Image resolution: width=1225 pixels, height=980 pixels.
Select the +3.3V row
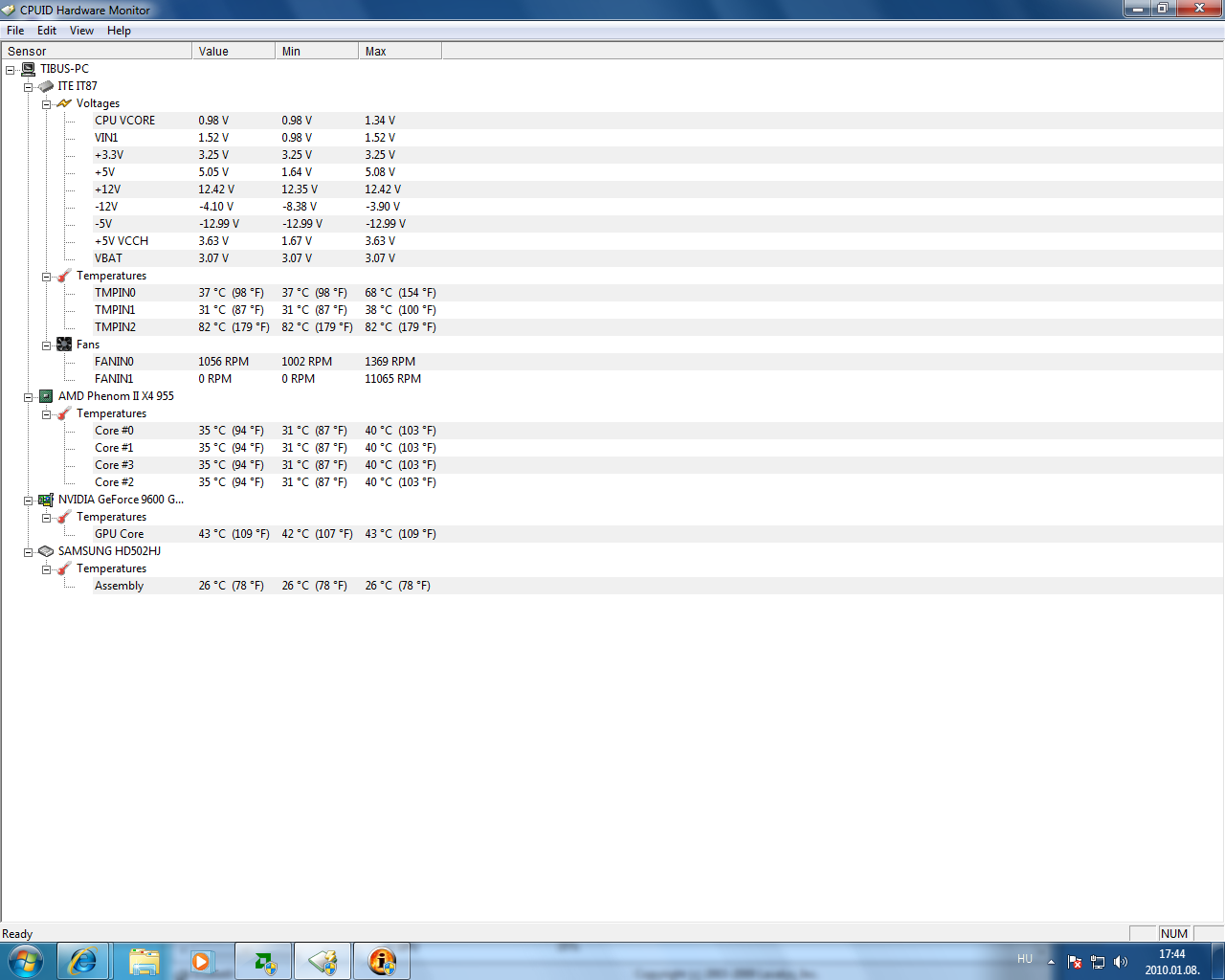click(657, 155)
